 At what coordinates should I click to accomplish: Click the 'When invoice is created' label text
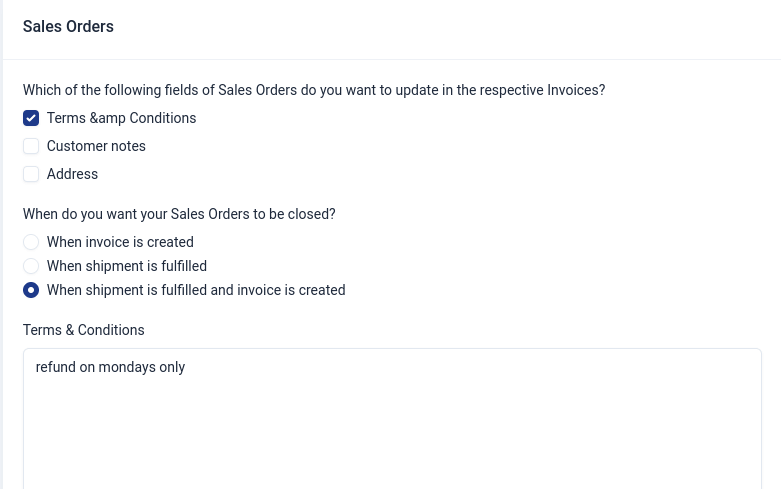(120, 242)
